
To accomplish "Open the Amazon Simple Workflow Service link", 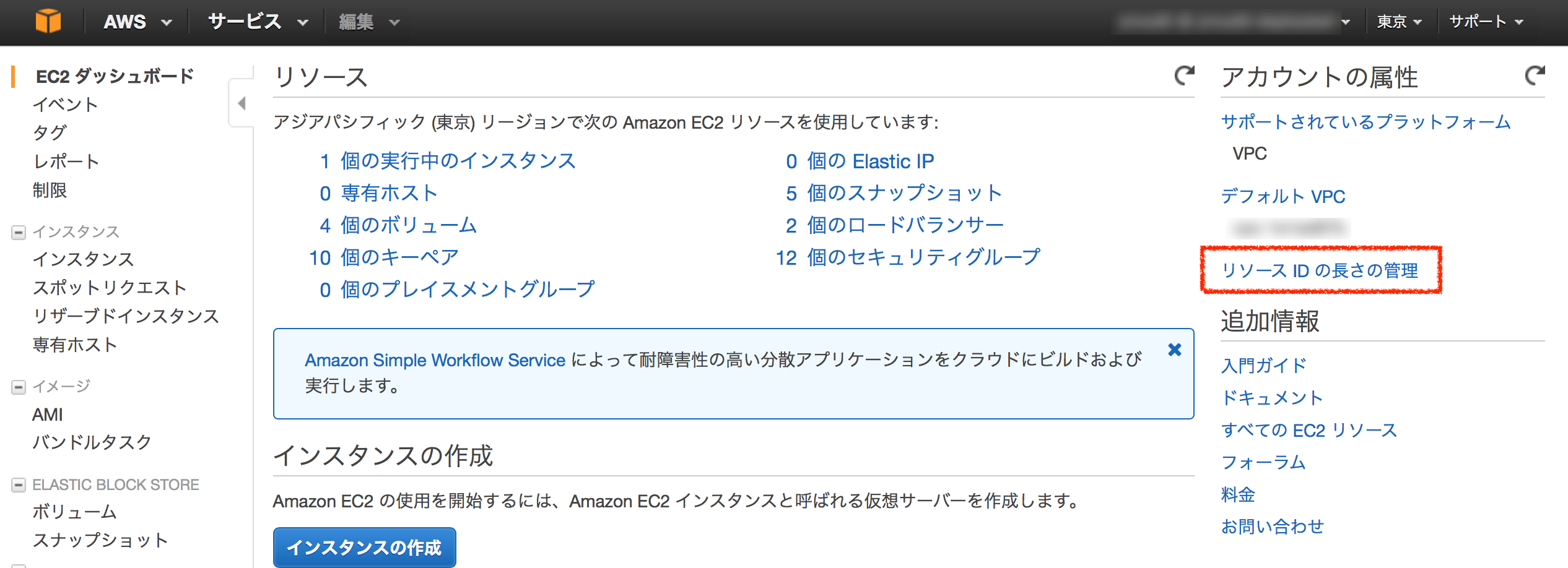I will tap(435, 360).
